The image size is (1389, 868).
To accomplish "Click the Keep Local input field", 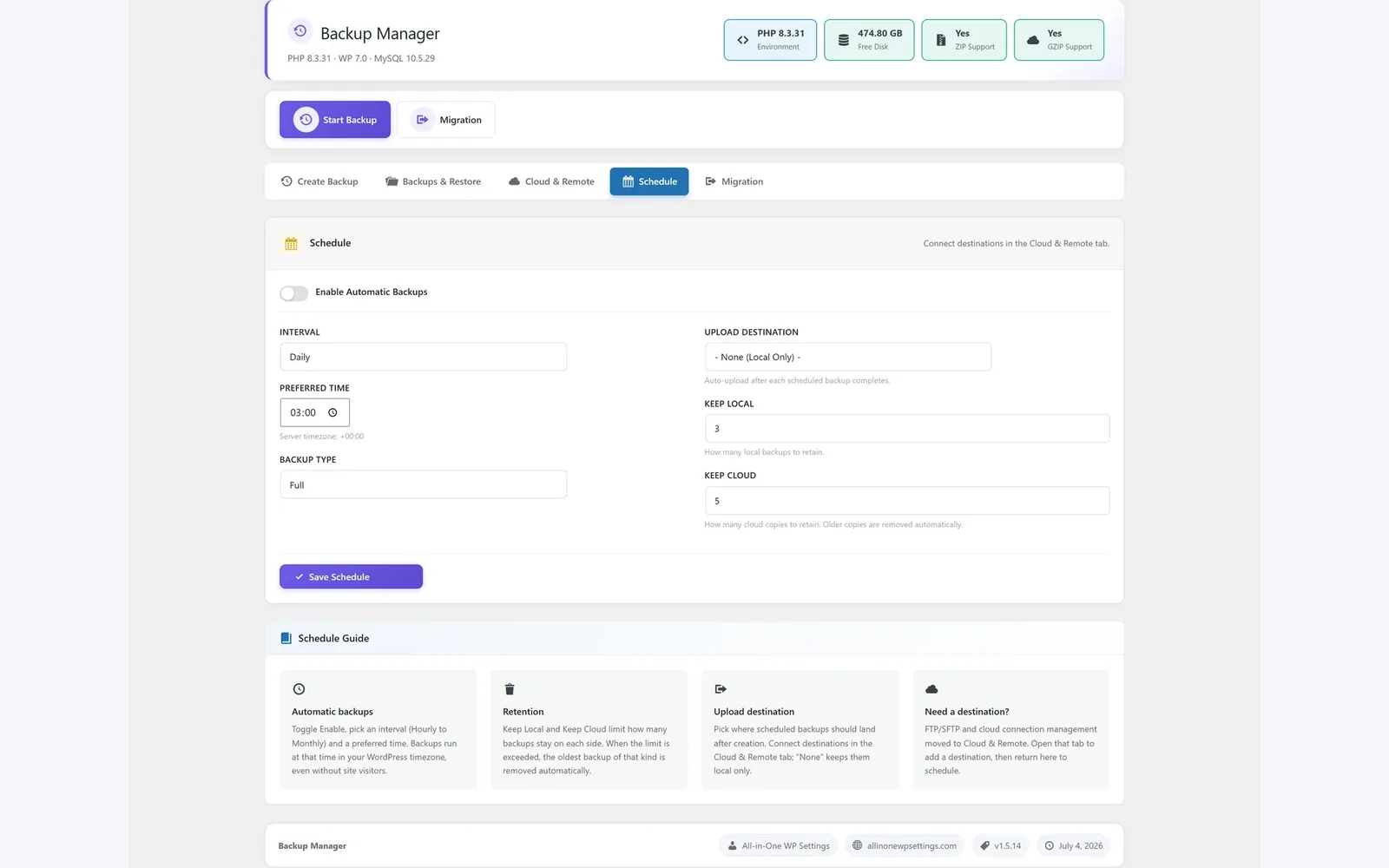I will [907, 428].
